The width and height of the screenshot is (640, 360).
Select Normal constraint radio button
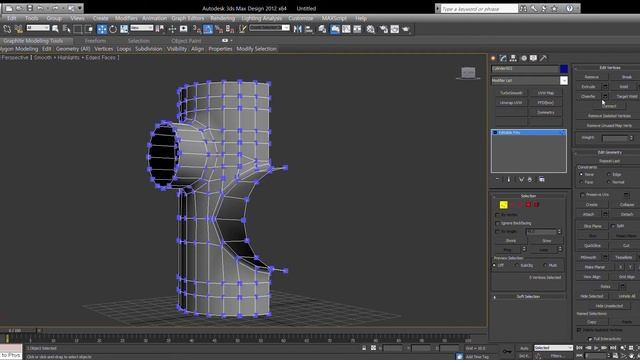pyautogui.click(x=609, y=182)
